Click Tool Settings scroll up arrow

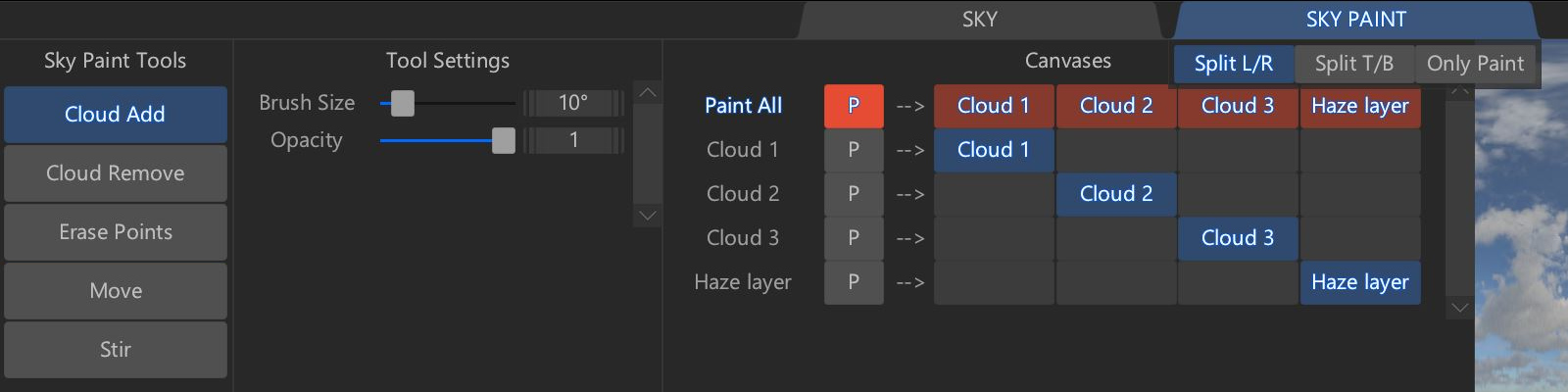click(x=647, y=92)
